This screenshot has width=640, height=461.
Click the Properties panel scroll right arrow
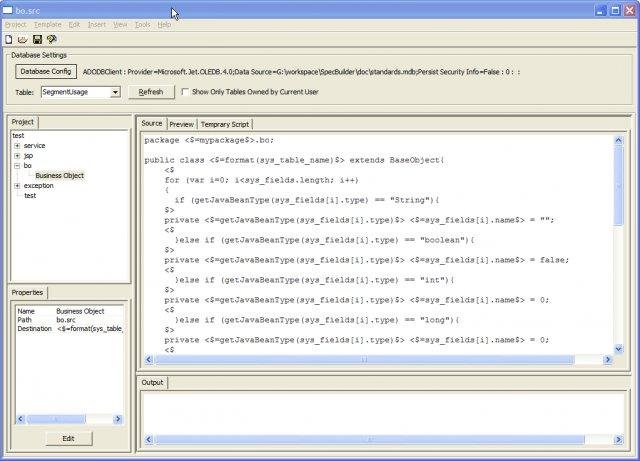pos(118,419)
